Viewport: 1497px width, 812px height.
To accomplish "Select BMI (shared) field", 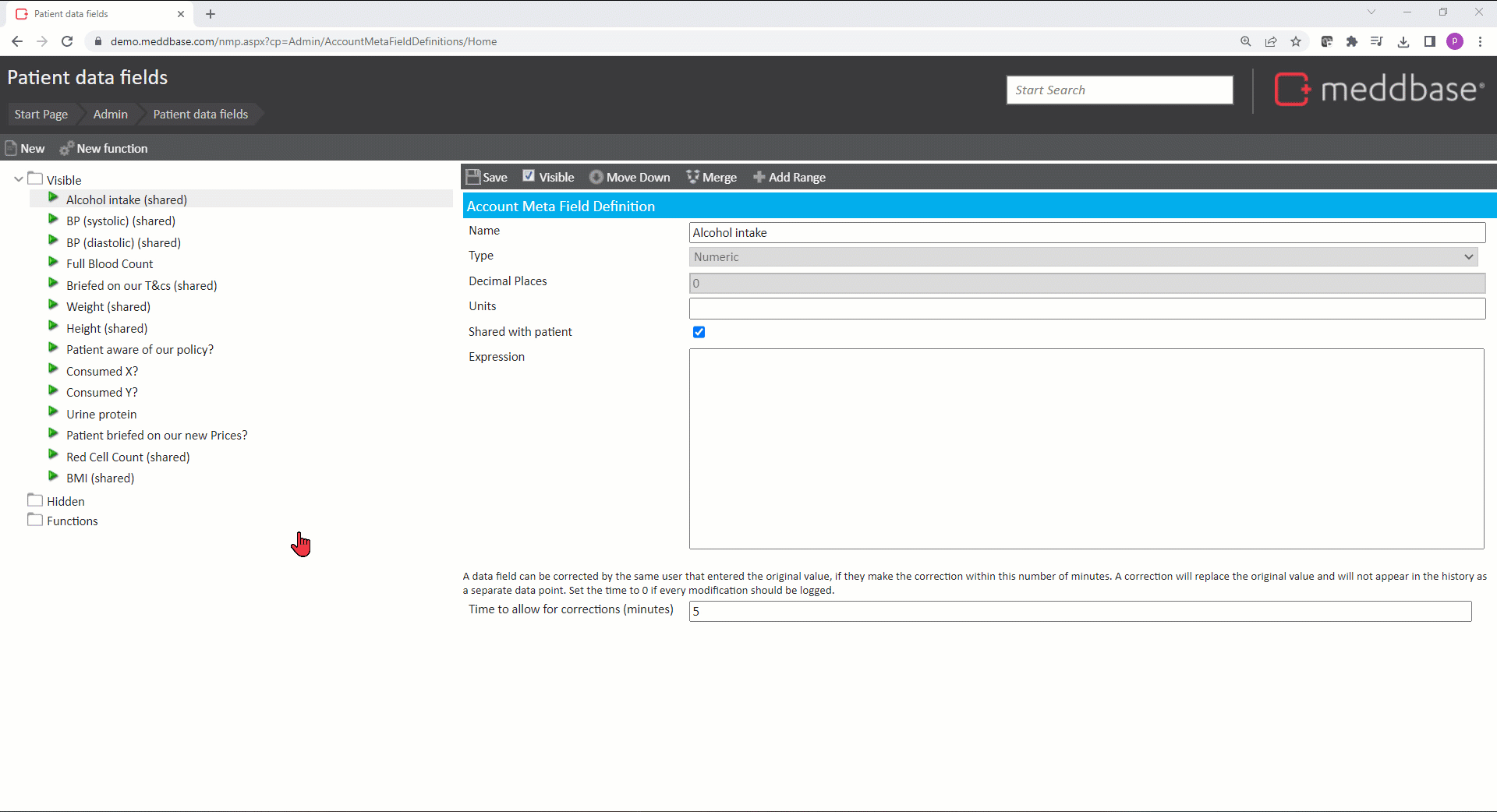I will tap(100, 478).
